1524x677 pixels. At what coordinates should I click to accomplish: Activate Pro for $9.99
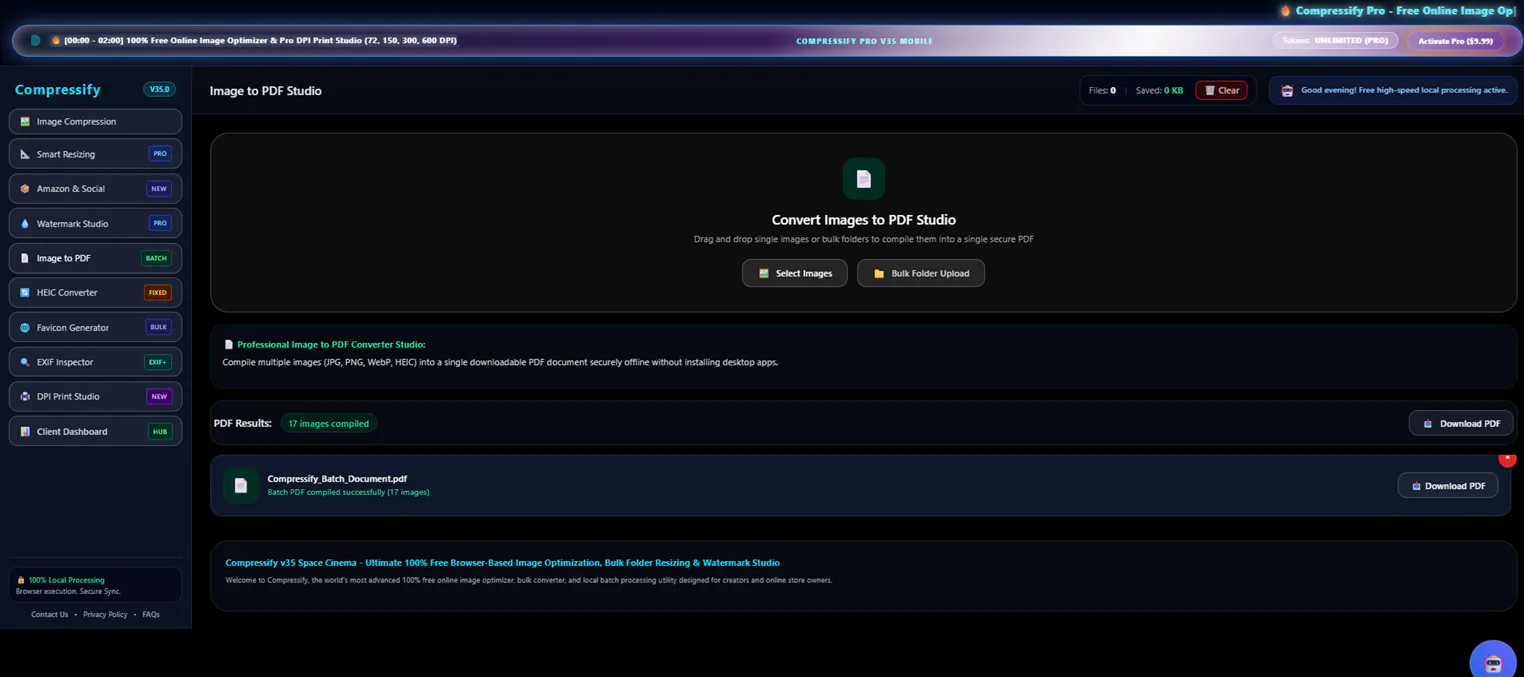pyautogui.click(x=1456, y=41)
